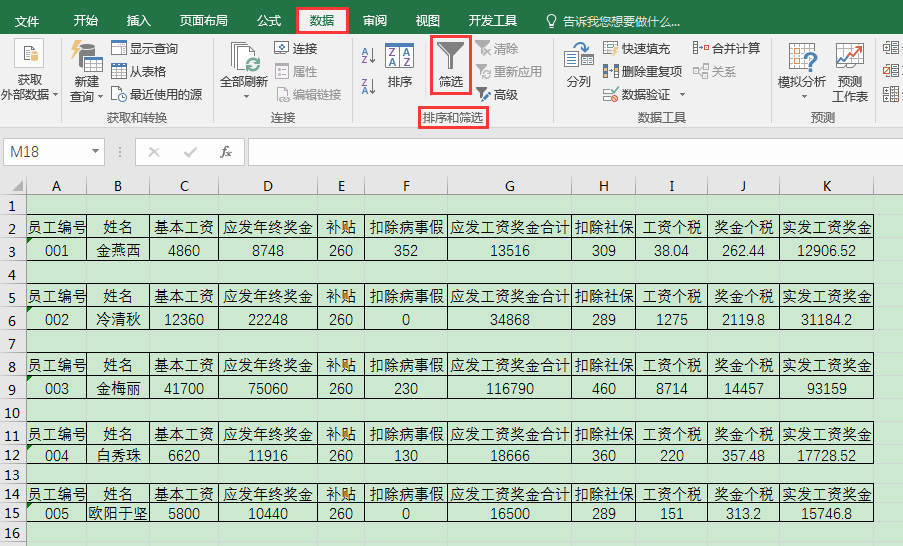Select row 9 header
The height and width of the screenshot is (546, 903).
(x=13, y=389)
